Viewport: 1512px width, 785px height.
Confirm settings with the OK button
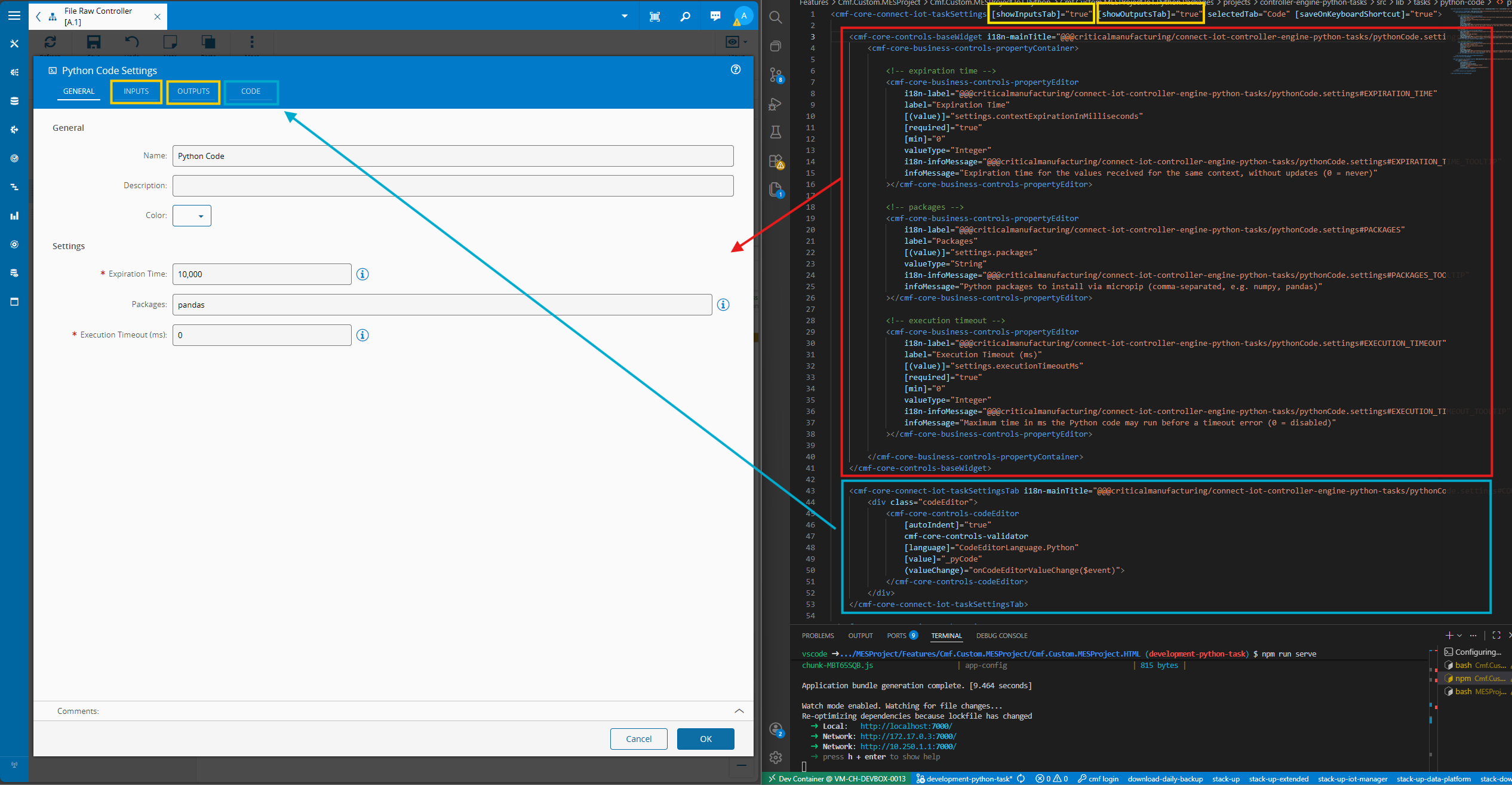pos(705,739)
